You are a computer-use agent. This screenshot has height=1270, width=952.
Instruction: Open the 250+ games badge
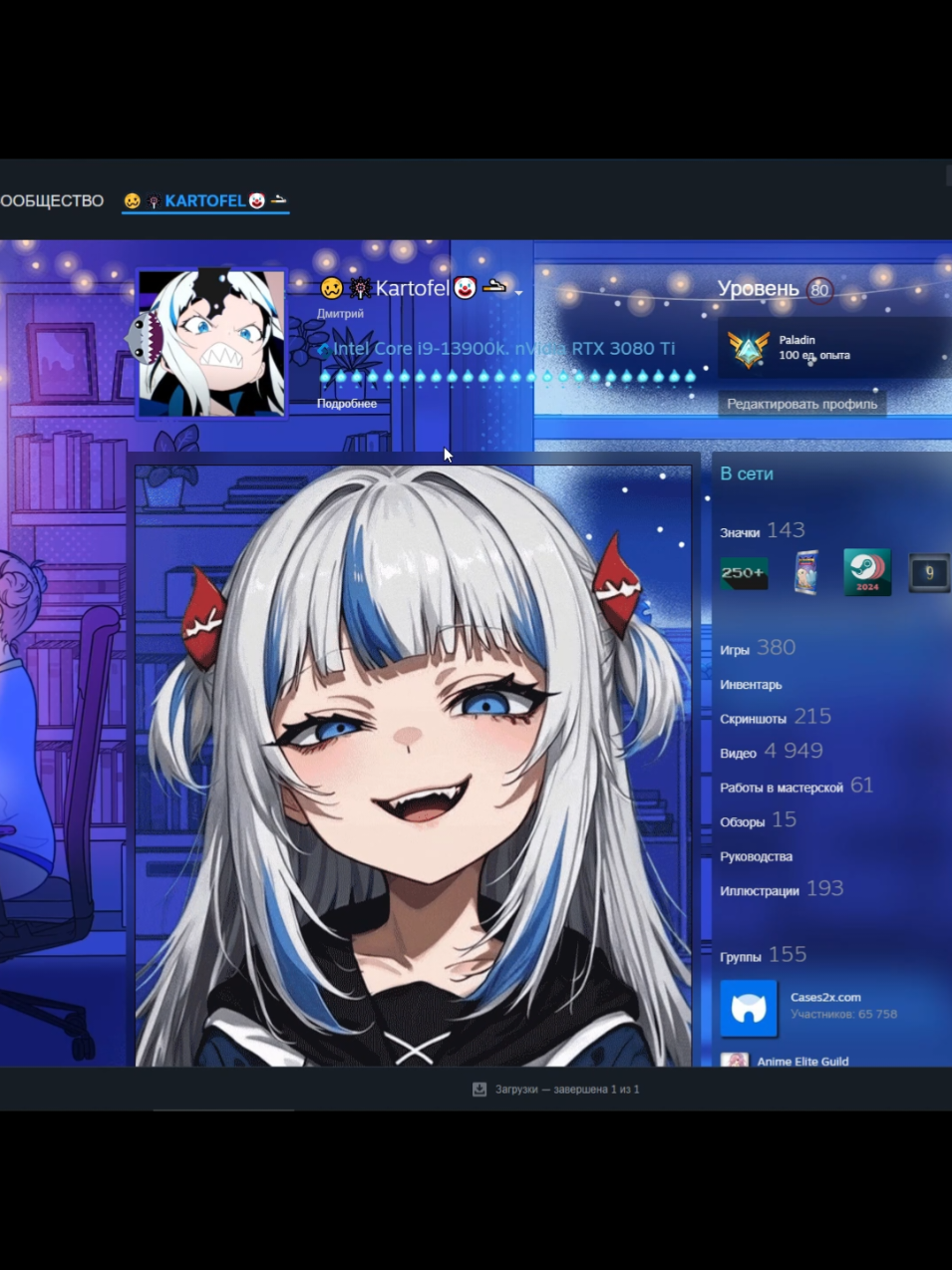tap(744, 573)
